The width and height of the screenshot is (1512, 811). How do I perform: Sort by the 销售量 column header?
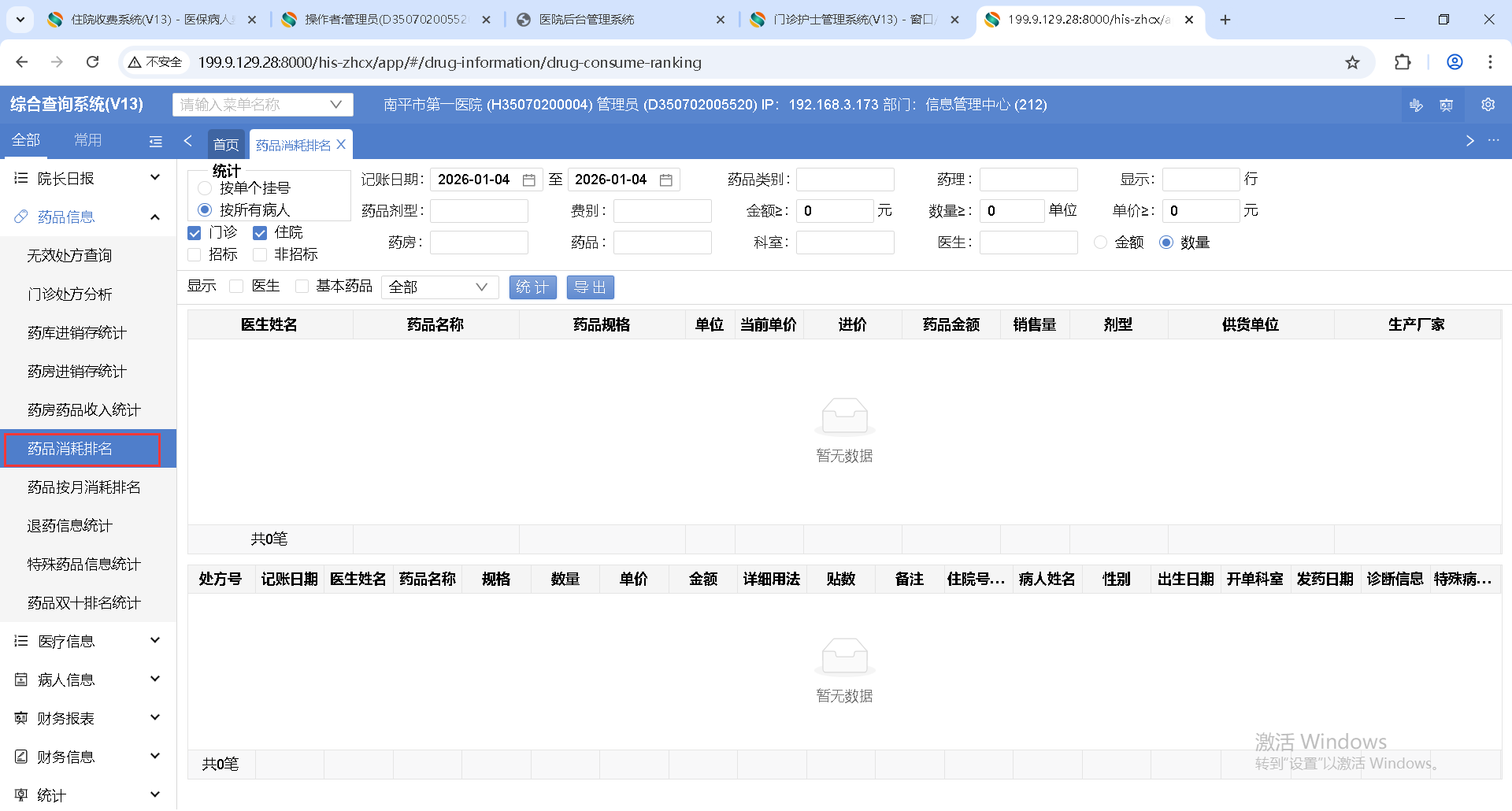(x=1035, y=325)
